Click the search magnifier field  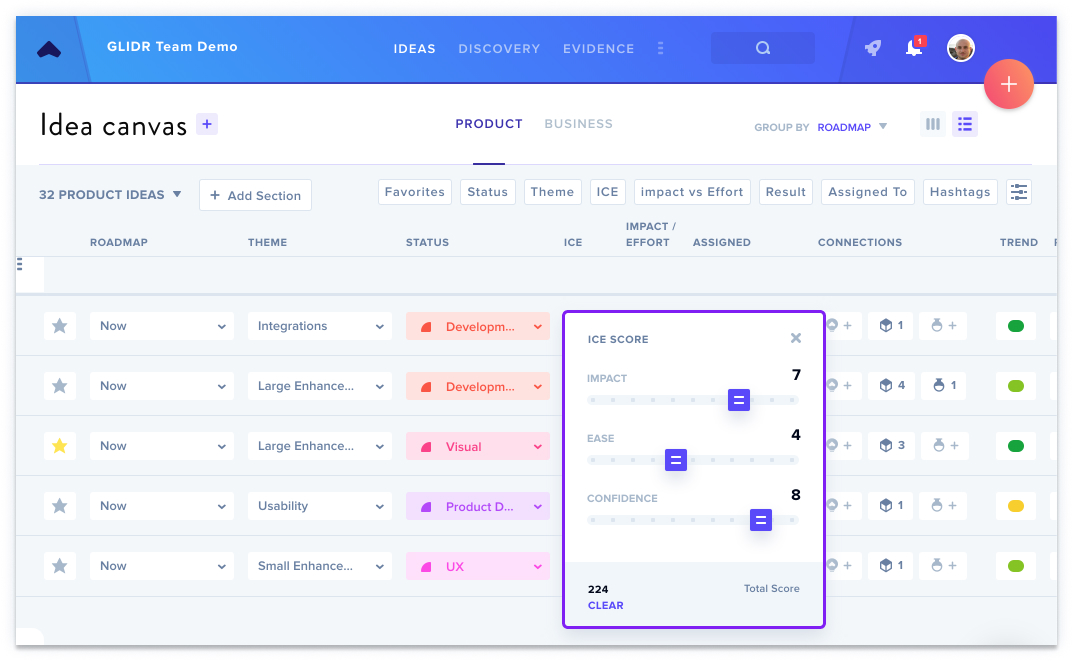point(763,48)
